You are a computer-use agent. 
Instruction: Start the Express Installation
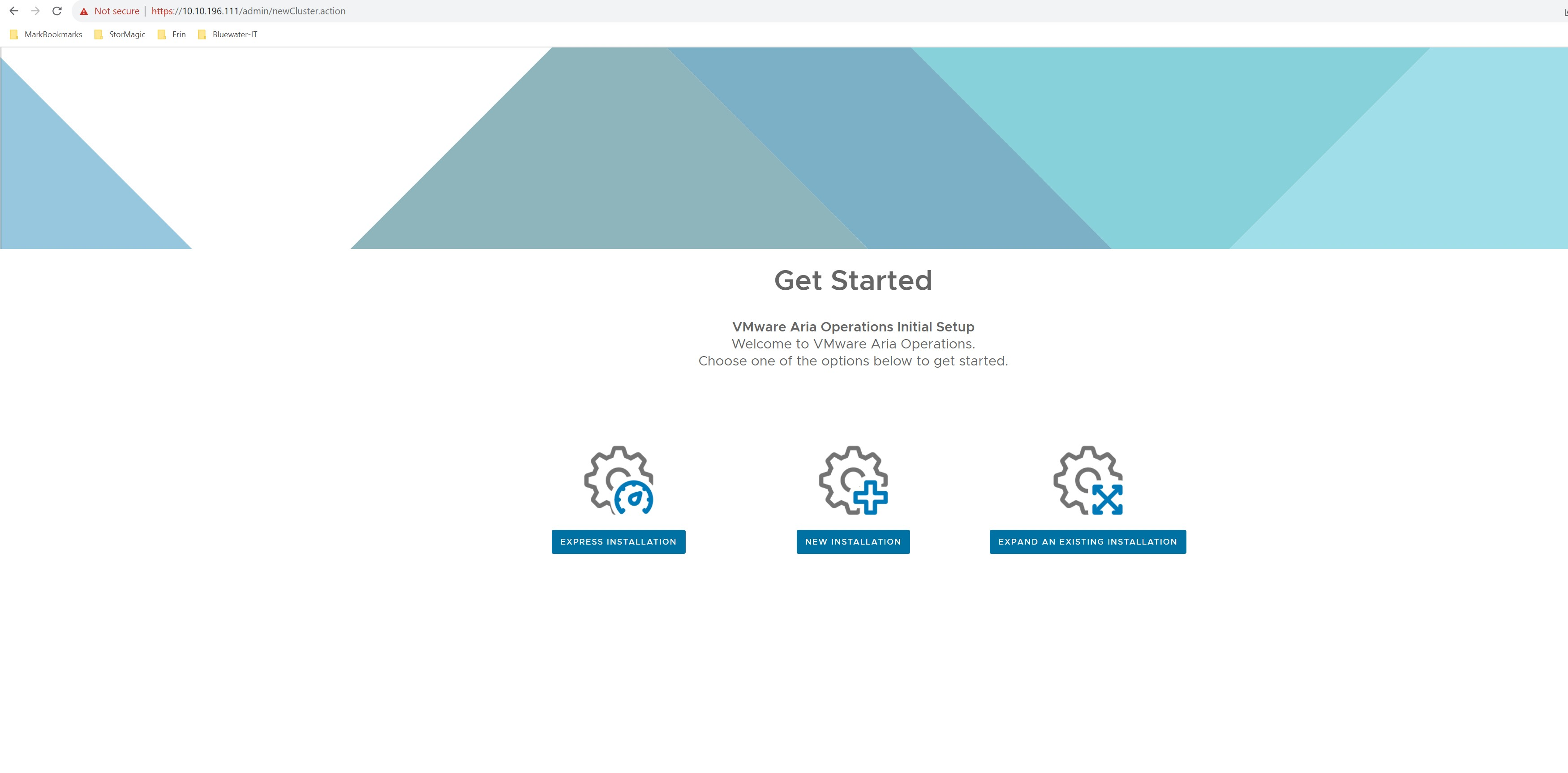pos(619,542)
